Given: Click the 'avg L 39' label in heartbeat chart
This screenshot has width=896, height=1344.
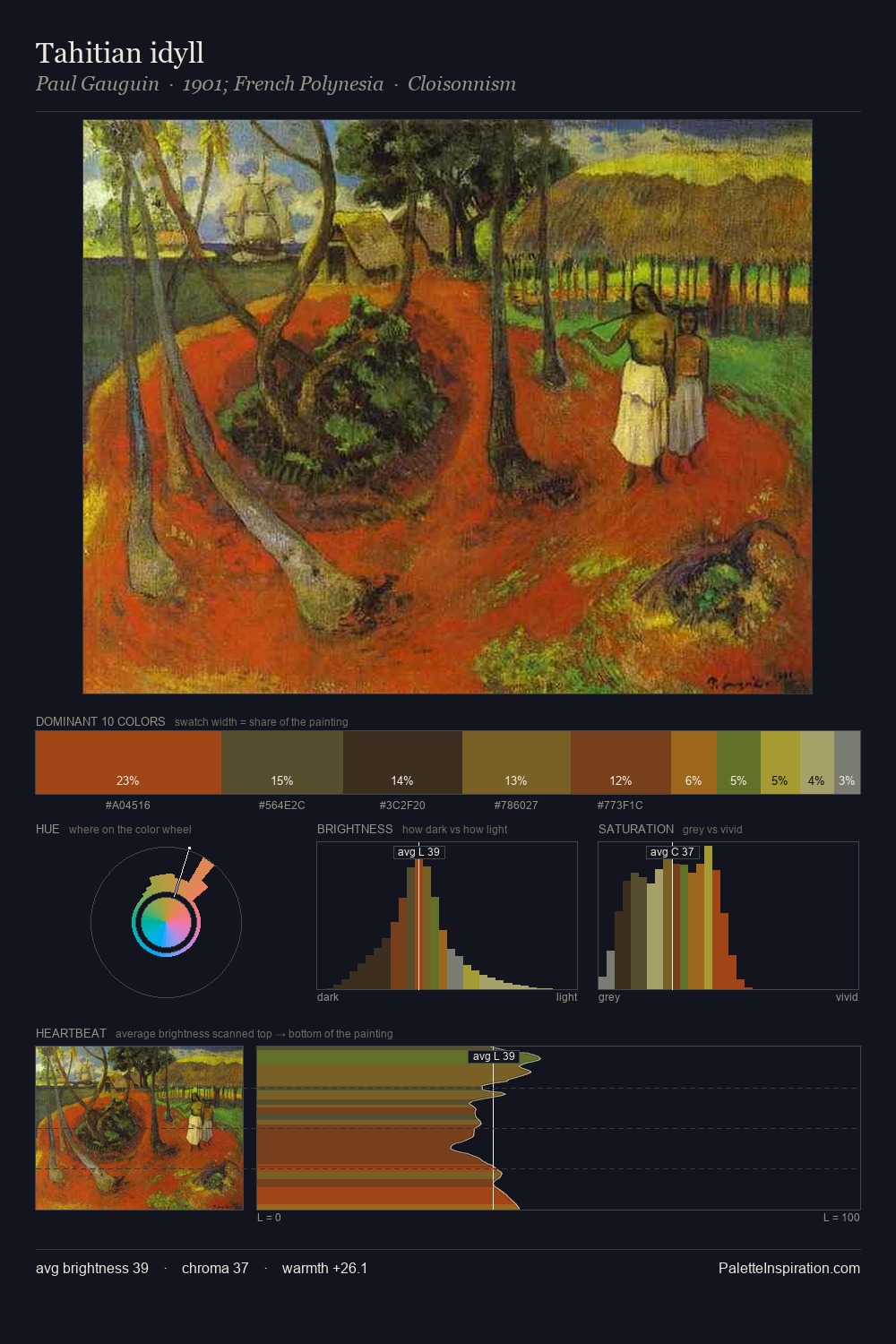Looking at the screenshot, I should [x=494, y=1056].
